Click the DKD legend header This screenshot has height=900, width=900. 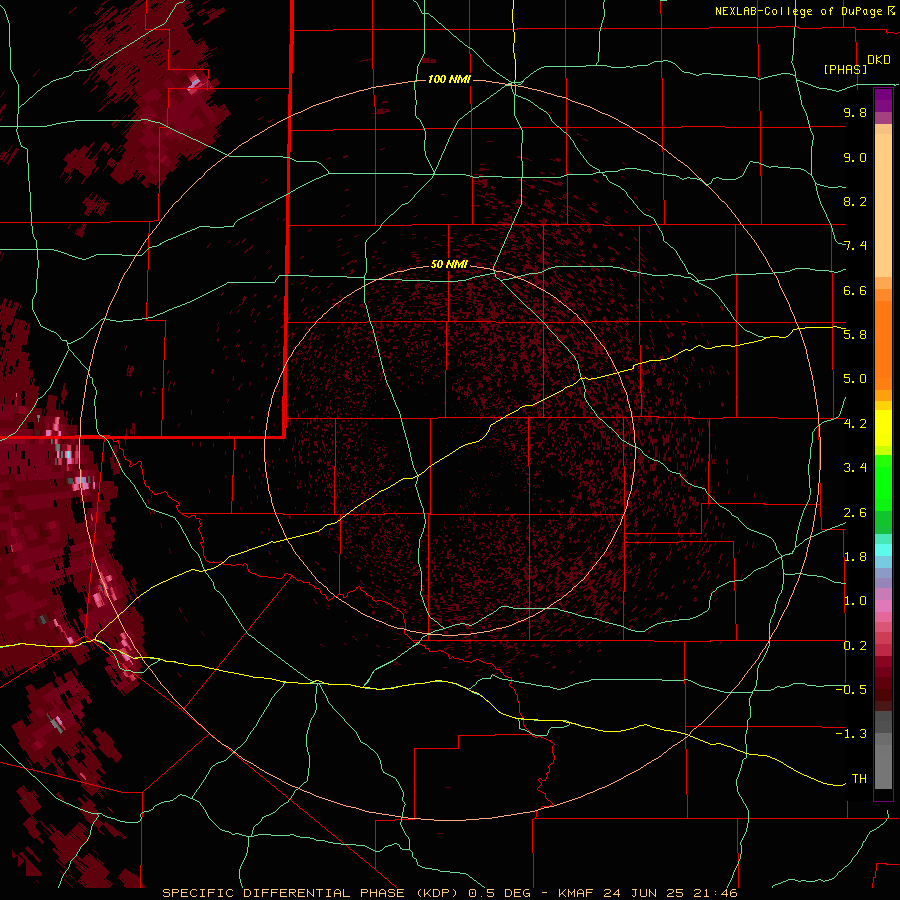click(x=879, y=59)
